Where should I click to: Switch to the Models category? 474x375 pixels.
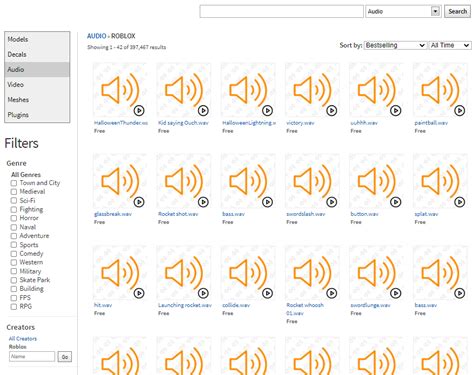[37, 39]
